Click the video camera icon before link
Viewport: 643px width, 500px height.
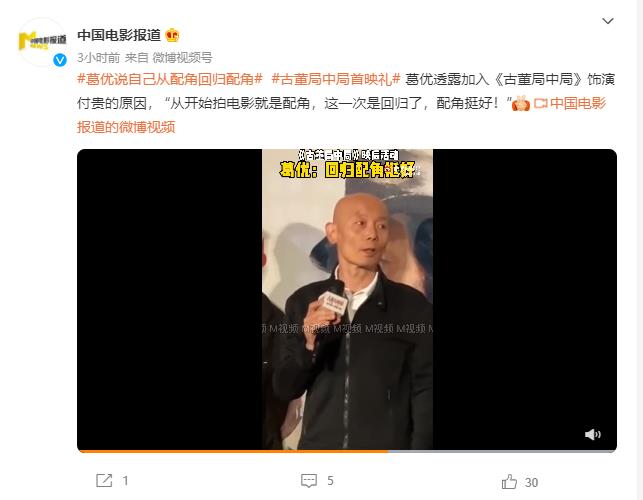pyautogui.click(x=540, y=103)
